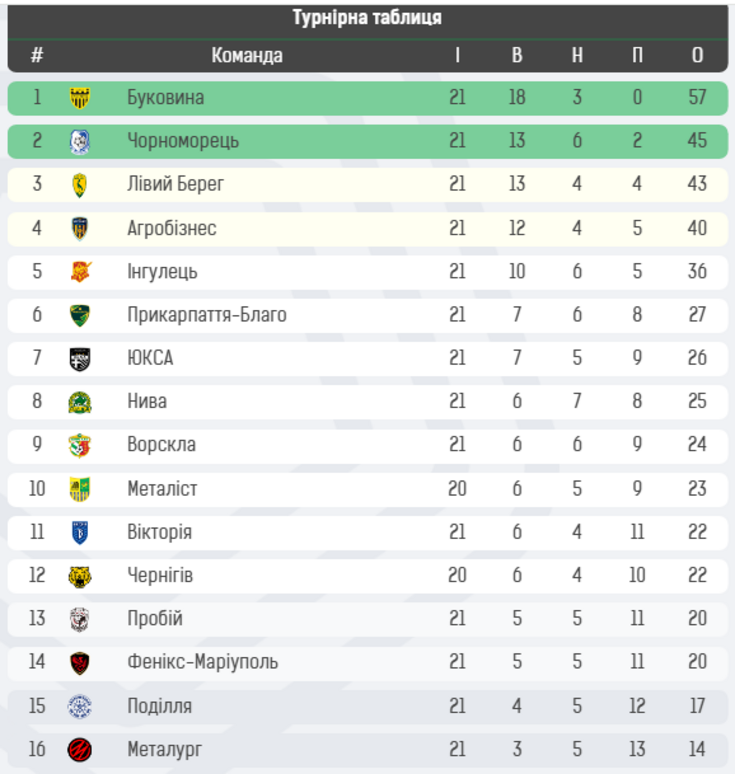Open the Прикарпаття-Благо team link
This screenshot has width=735, height=774.
tap(207, 315)
